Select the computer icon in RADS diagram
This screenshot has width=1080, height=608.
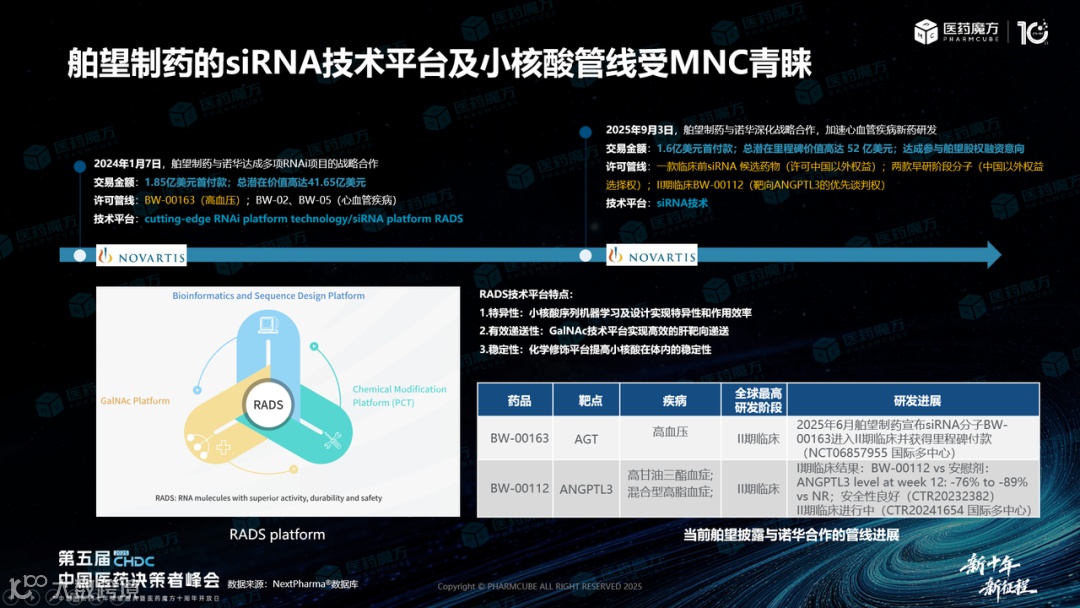pos(268,324)
